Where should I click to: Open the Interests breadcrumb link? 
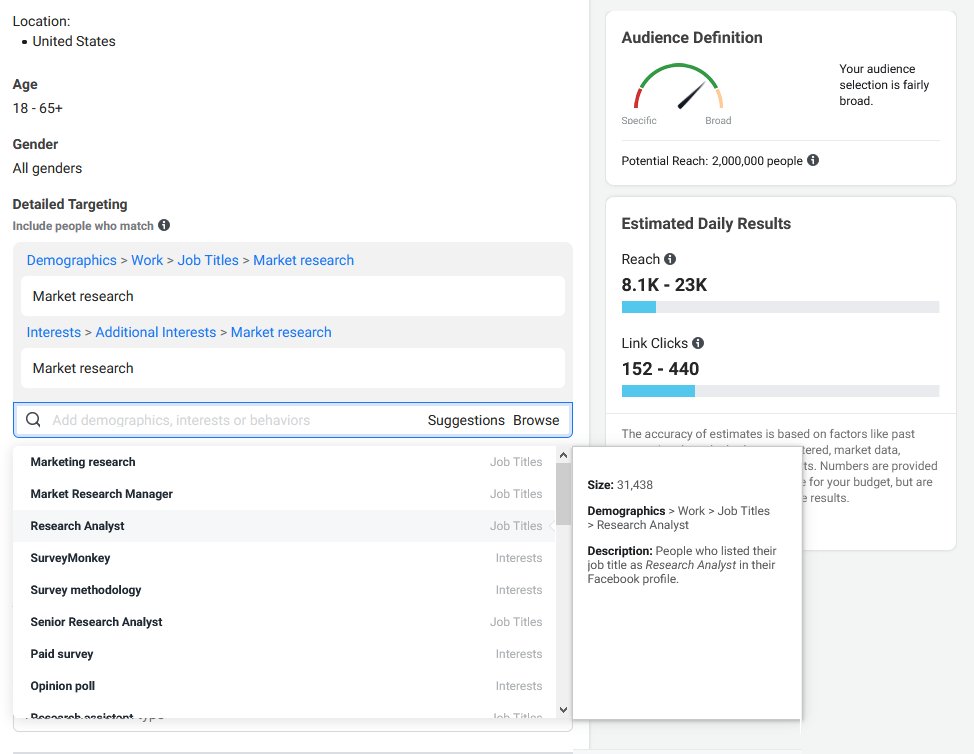[x=53, y=332]
